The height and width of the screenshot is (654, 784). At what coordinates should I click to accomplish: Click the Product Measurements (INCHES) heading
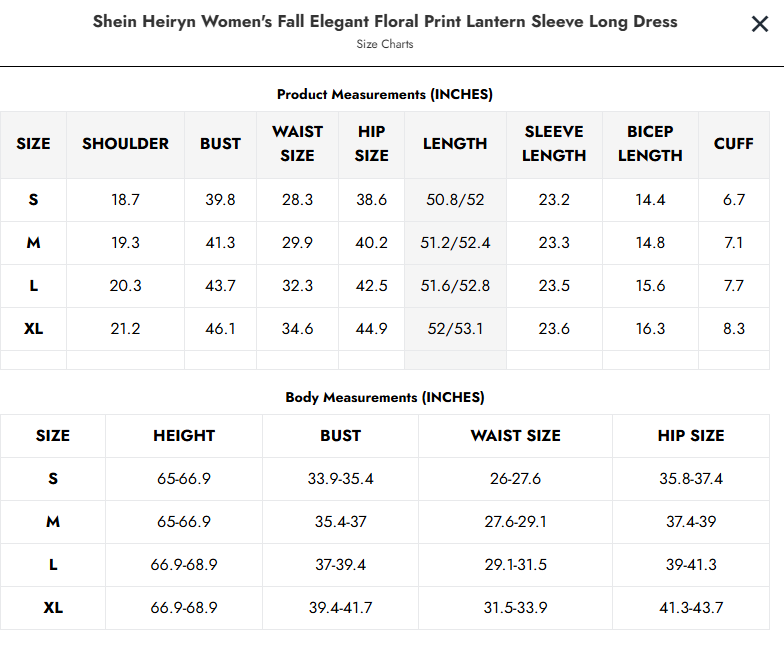tap(385, 94)
